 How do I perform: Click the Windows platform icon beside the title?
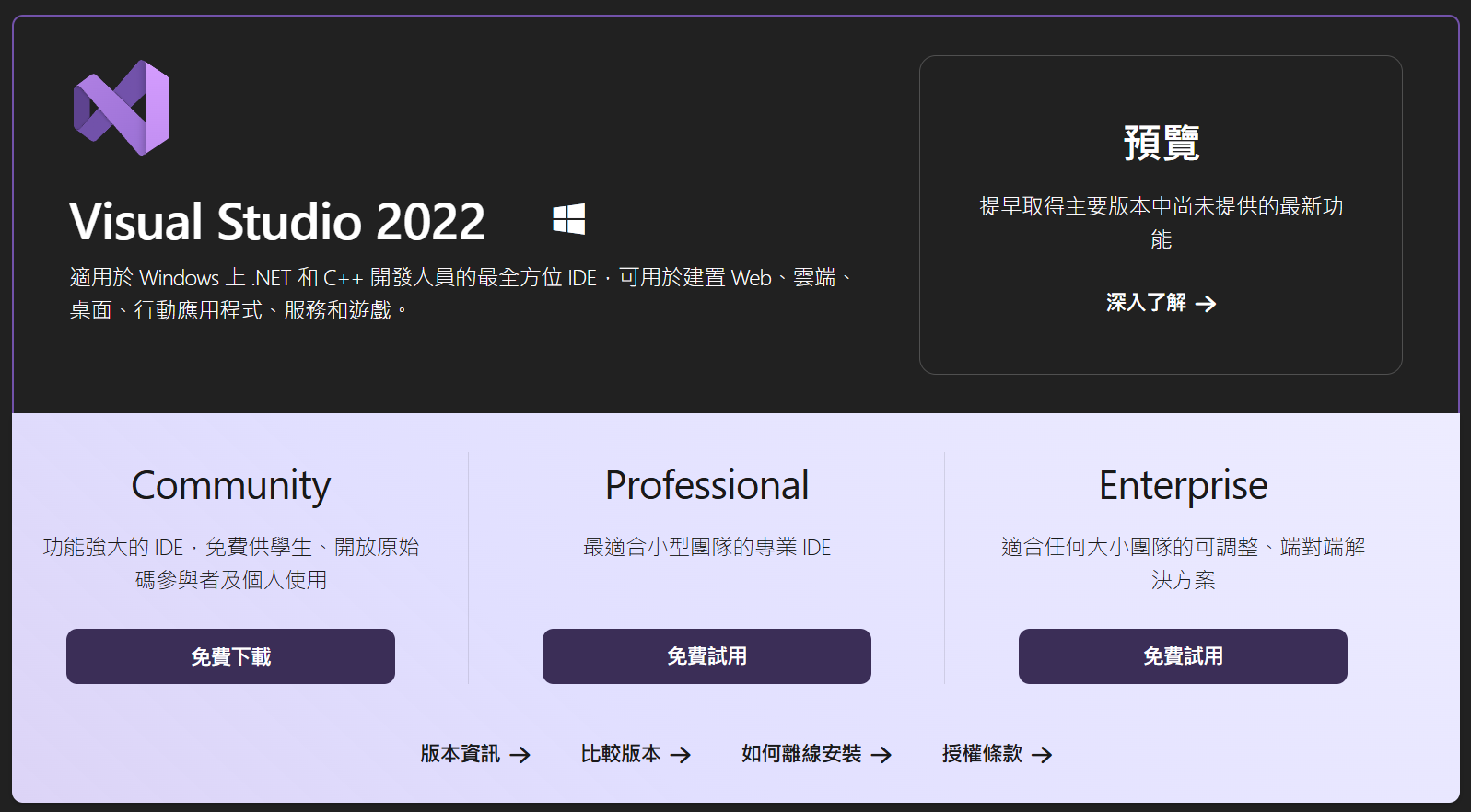pyautogui.click(x=568, y=219)
